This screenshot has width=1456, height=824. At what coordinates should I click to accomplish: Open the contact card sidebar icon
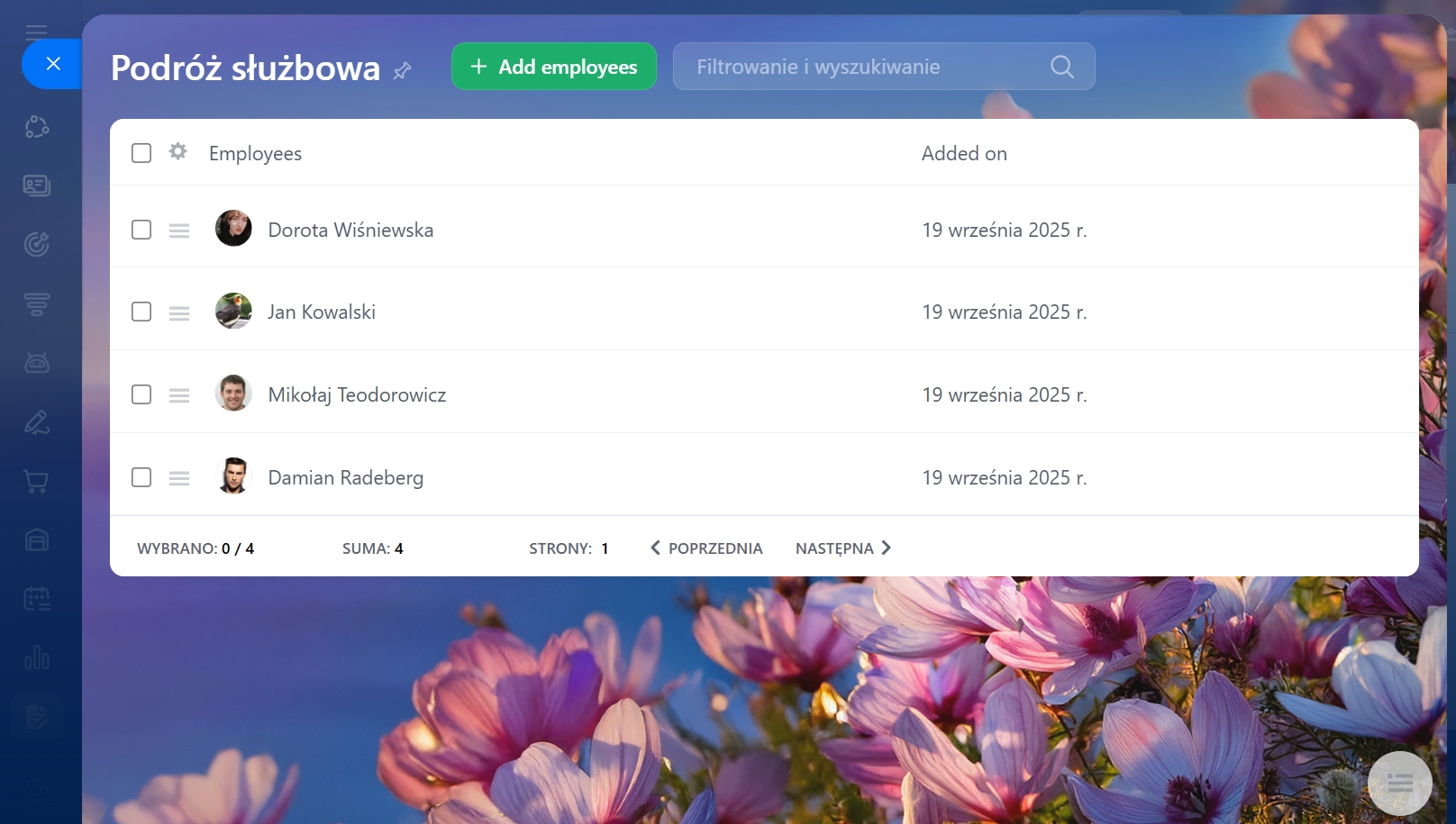37,186
